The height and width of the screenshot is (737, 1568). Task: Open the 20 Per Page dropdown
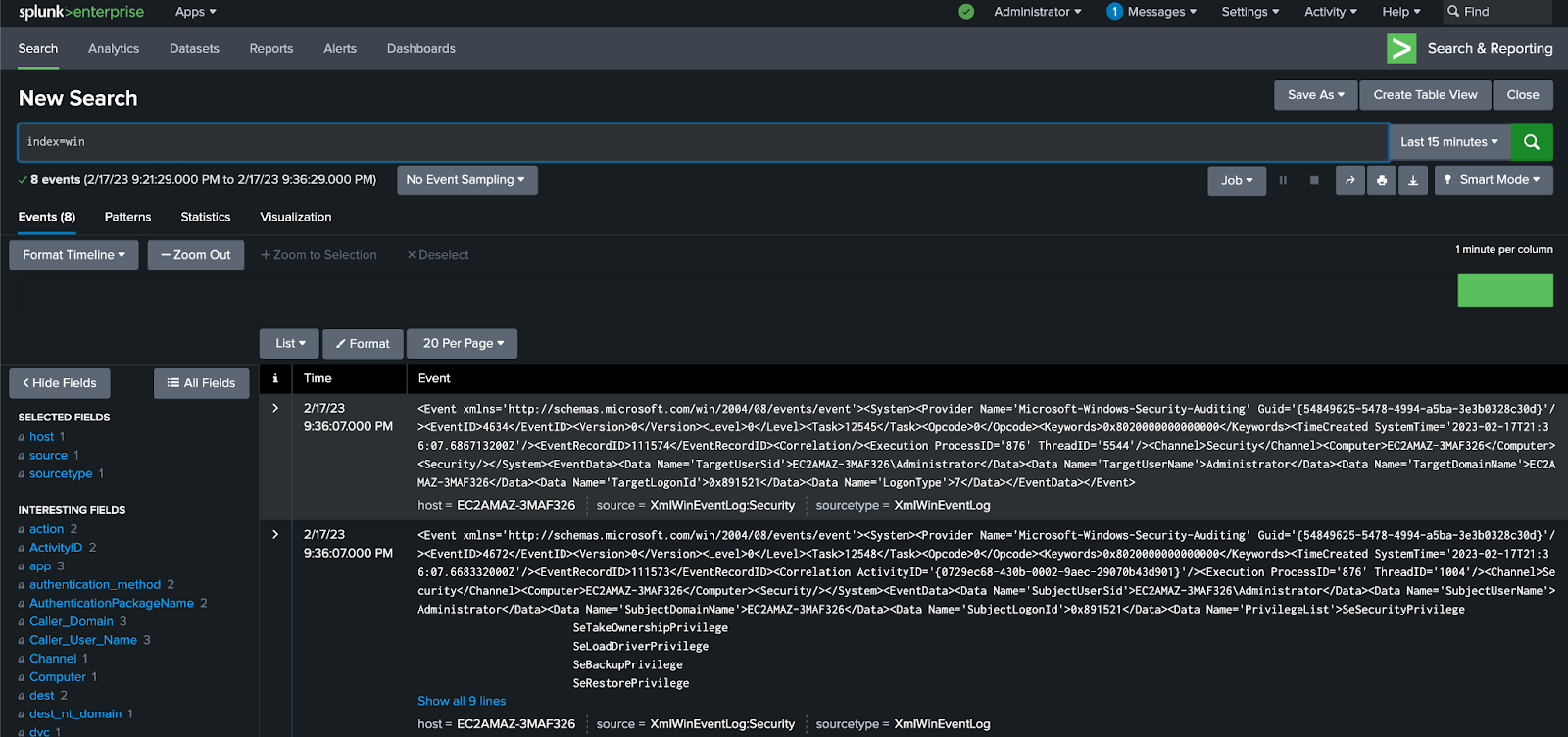(x=463, y=344)
